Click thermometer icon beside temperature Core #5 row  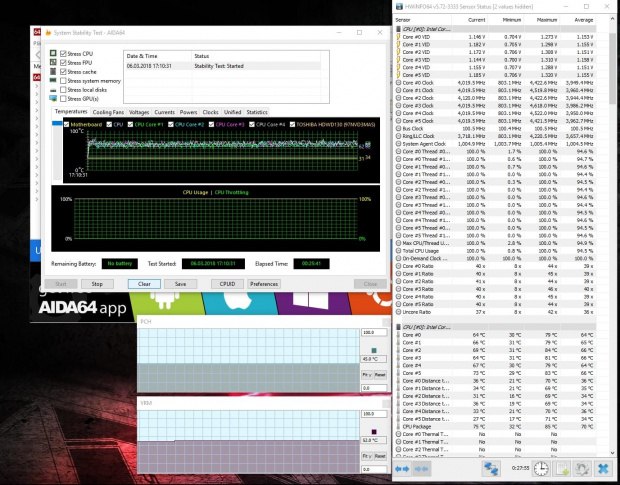pos(399,373)
